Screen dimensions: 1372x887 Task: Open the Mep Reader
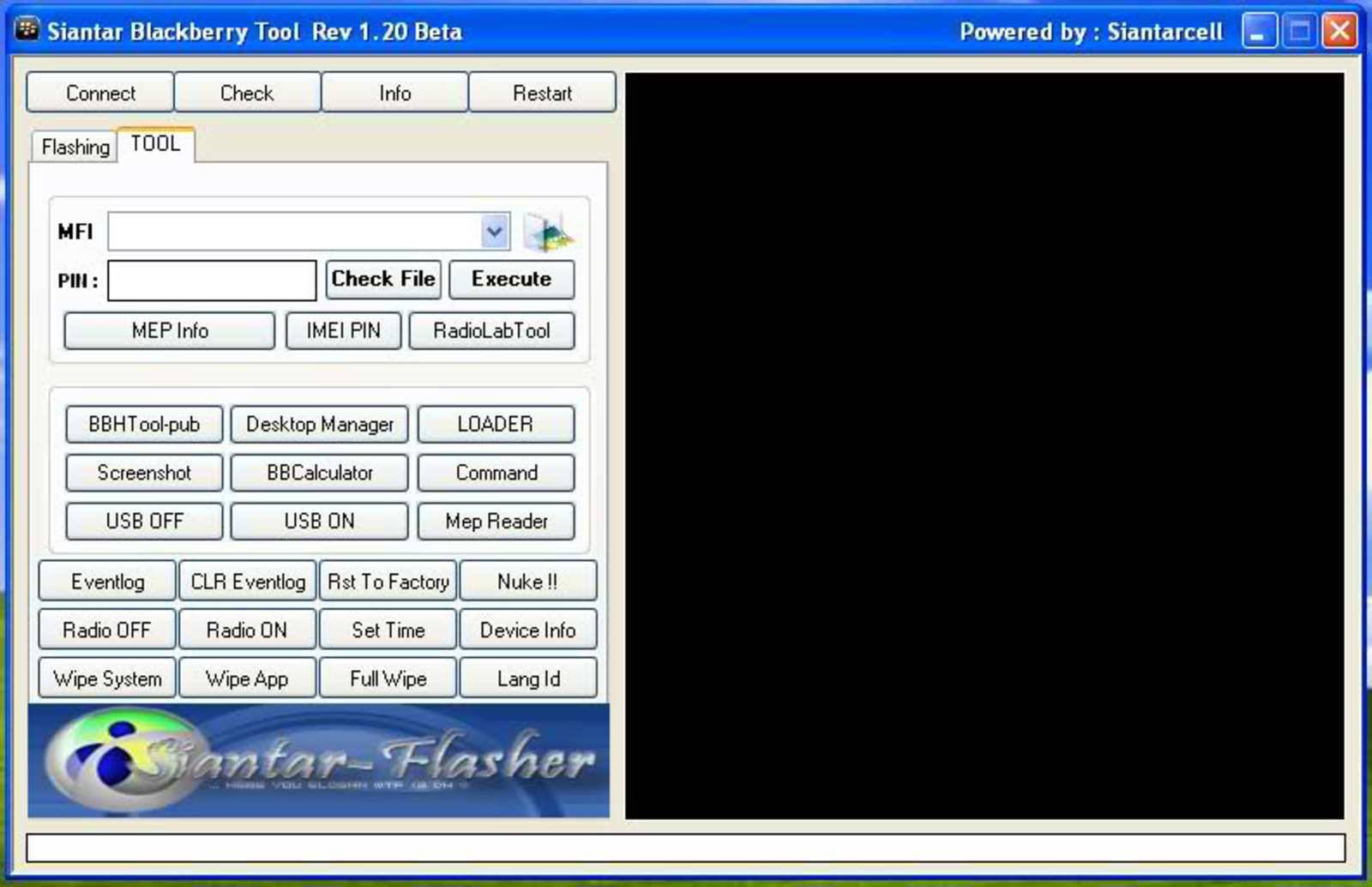496,521
